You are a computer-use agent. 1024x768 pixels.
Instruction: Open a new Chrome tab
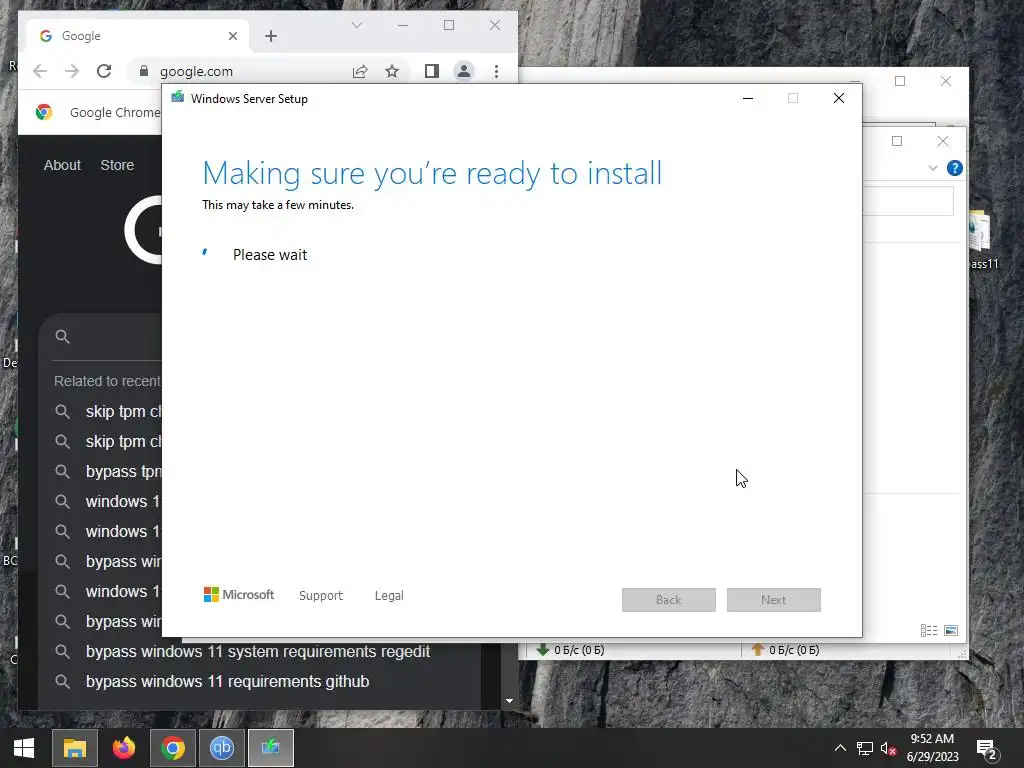pos(271,36)
